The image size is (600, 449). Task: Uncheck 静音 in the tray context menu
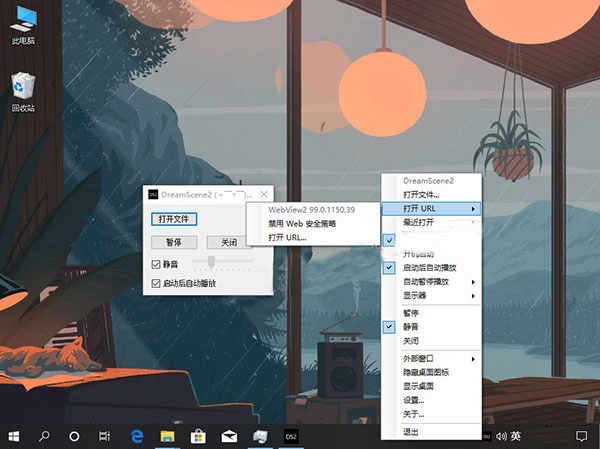431,327
